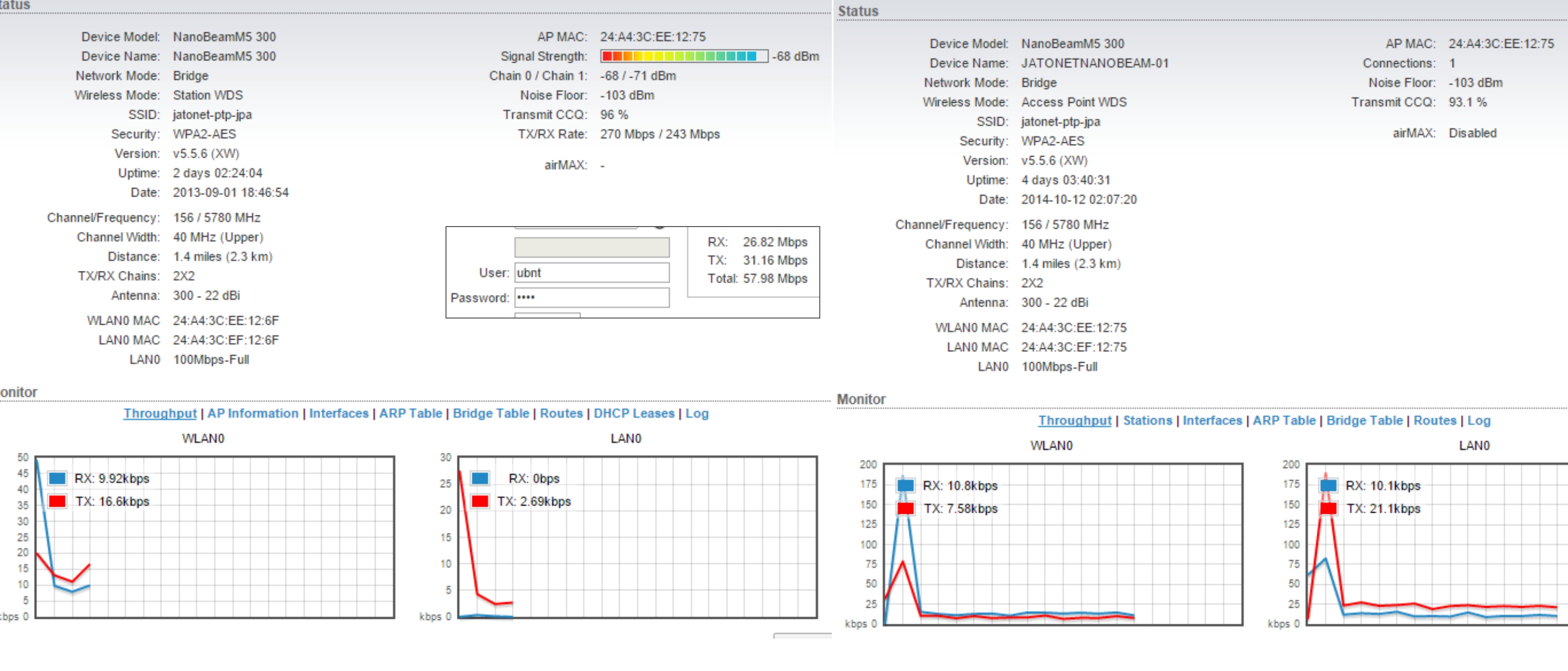The height and width of the screenshot is (671, 1568).
Task: Open the left panel Bridge Table link
Action: pyautogui.click(x=490, y=414)
